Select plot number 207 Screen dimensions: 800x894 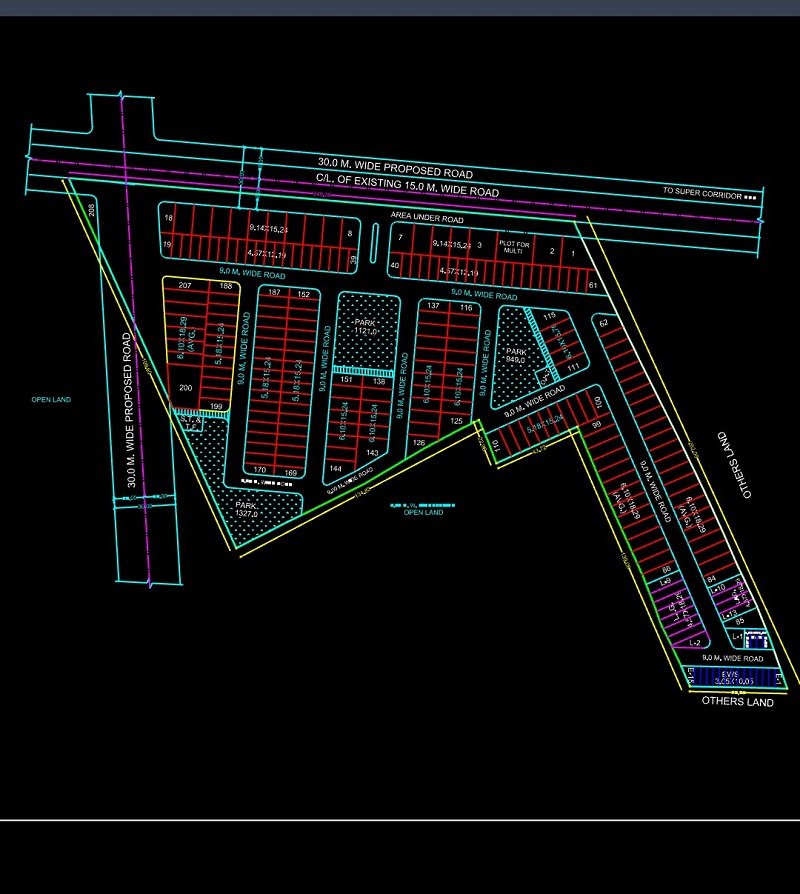coord(184,286)
